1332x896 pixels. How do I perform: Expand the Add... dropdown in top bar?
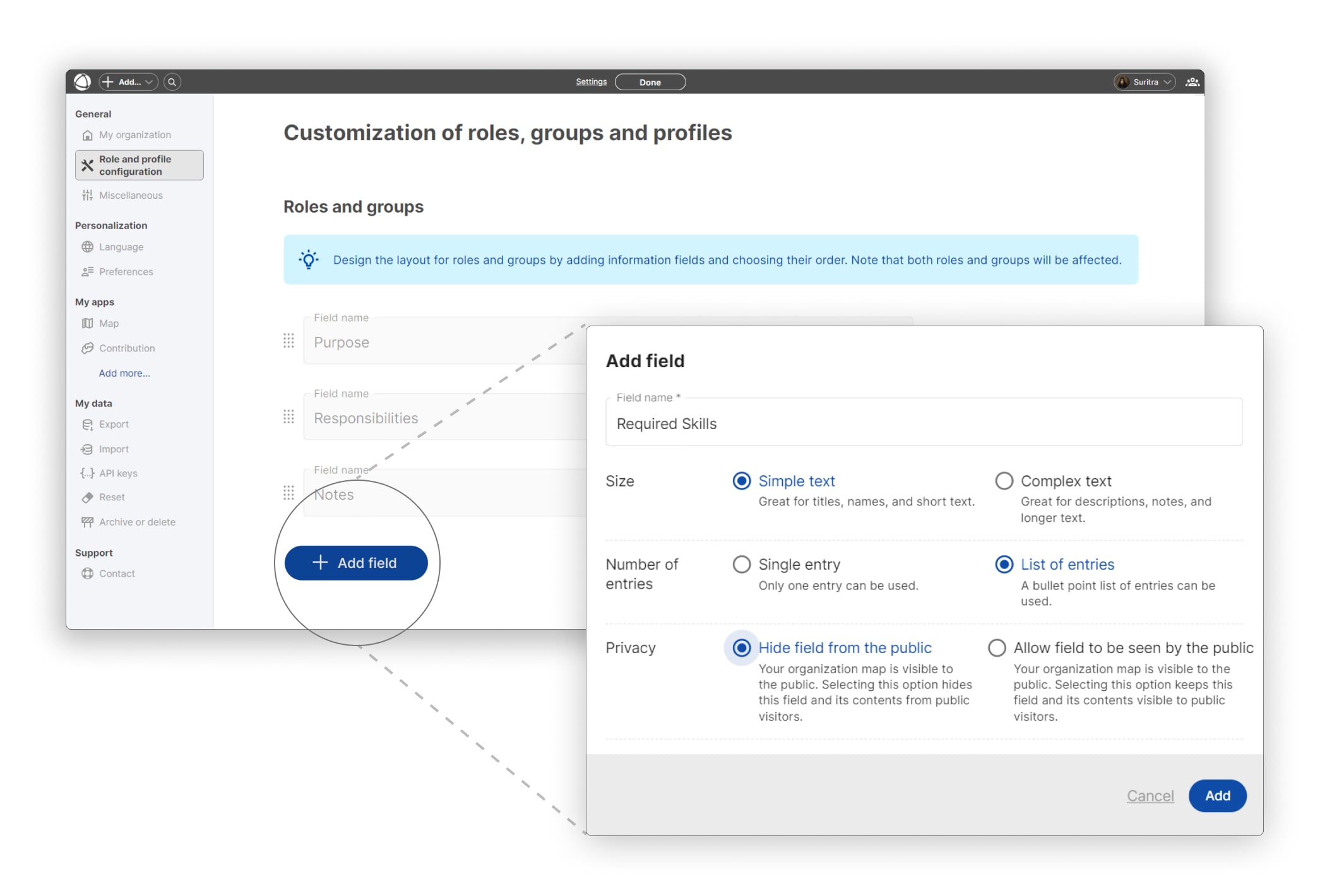(x=129, y=82)
